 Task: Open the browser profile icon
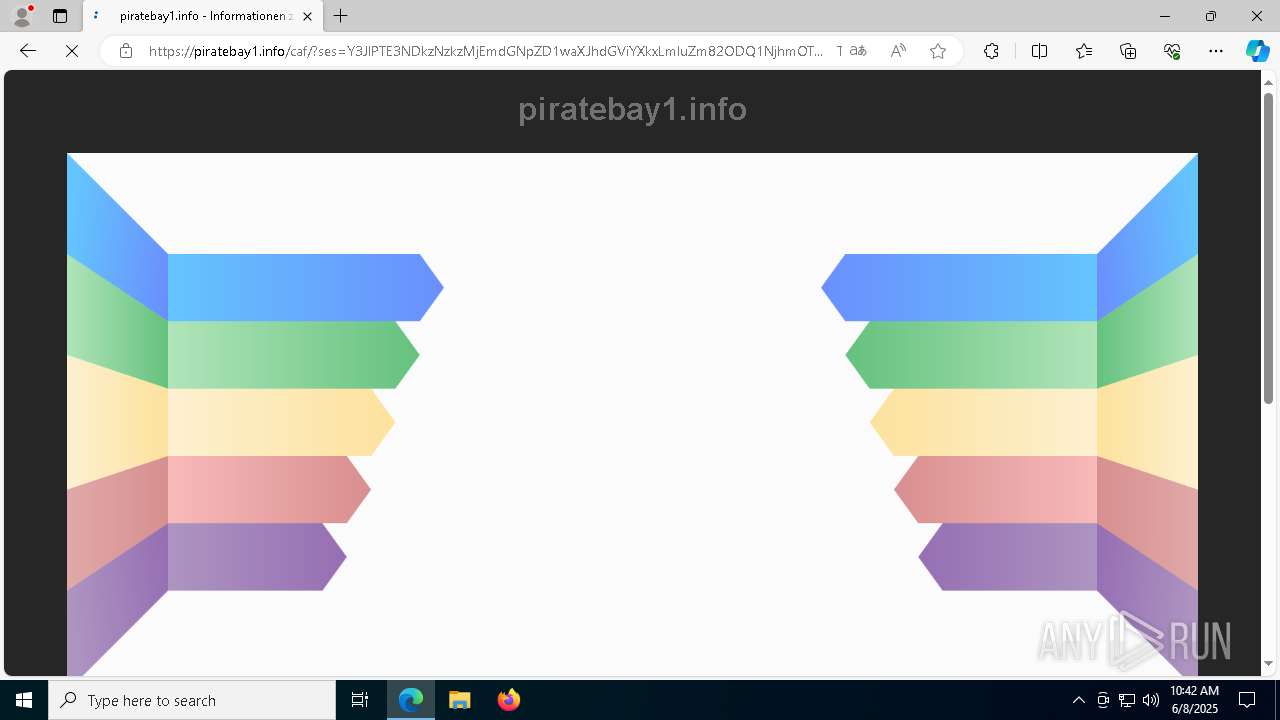pos(22,16)
